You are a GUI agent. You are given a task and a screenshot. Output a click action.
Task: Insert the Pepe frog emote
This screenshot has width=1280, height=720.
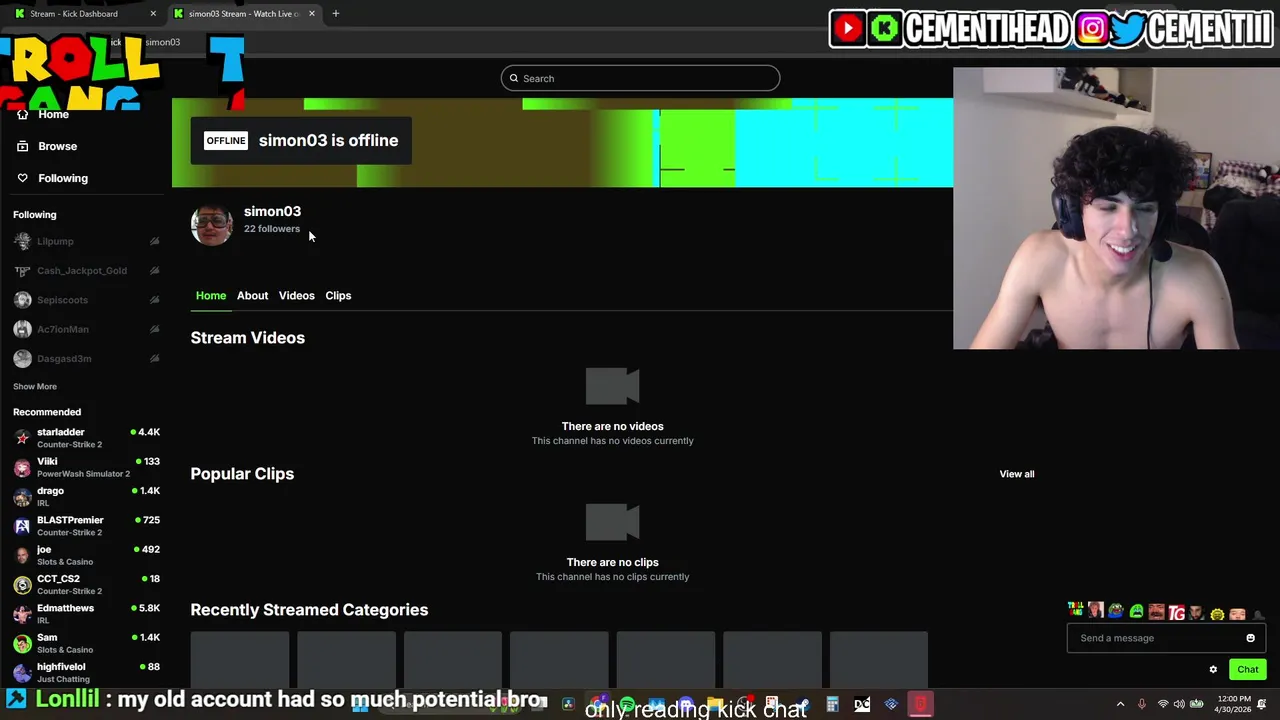tap(1116, 610)
